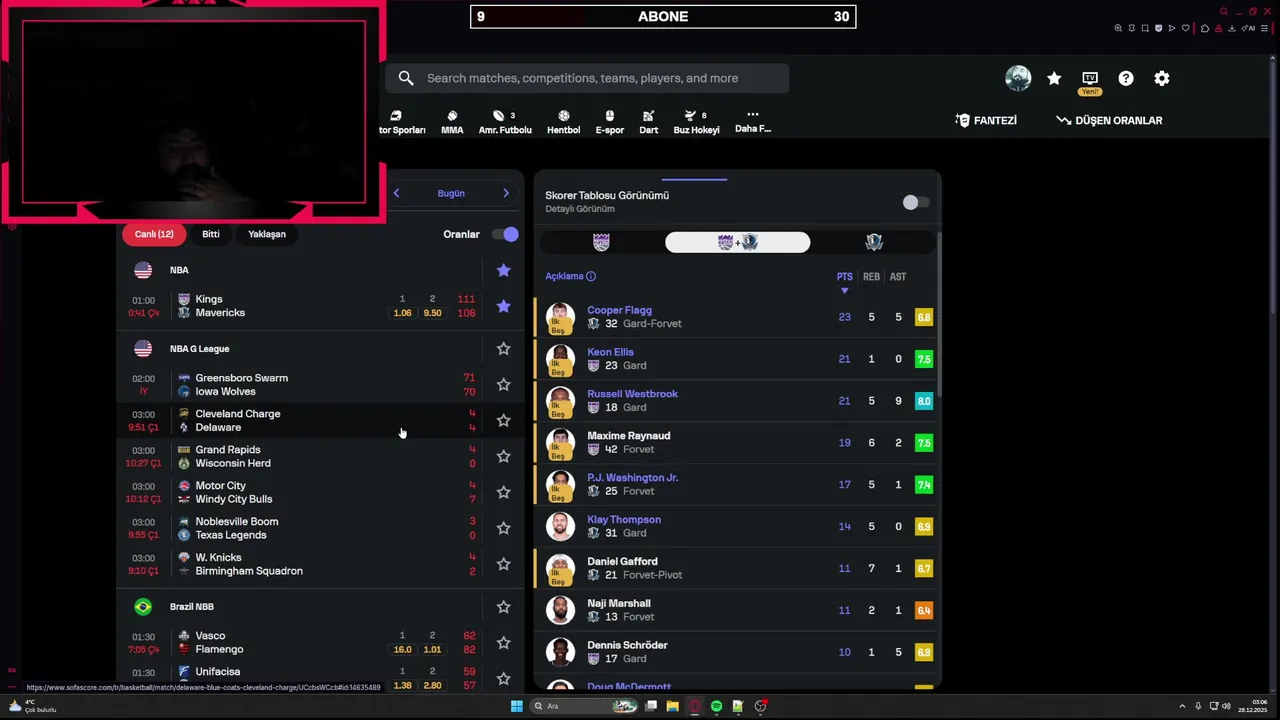
Task: Select the Buz Hokeyi sport icon
Action: point(696,122)
